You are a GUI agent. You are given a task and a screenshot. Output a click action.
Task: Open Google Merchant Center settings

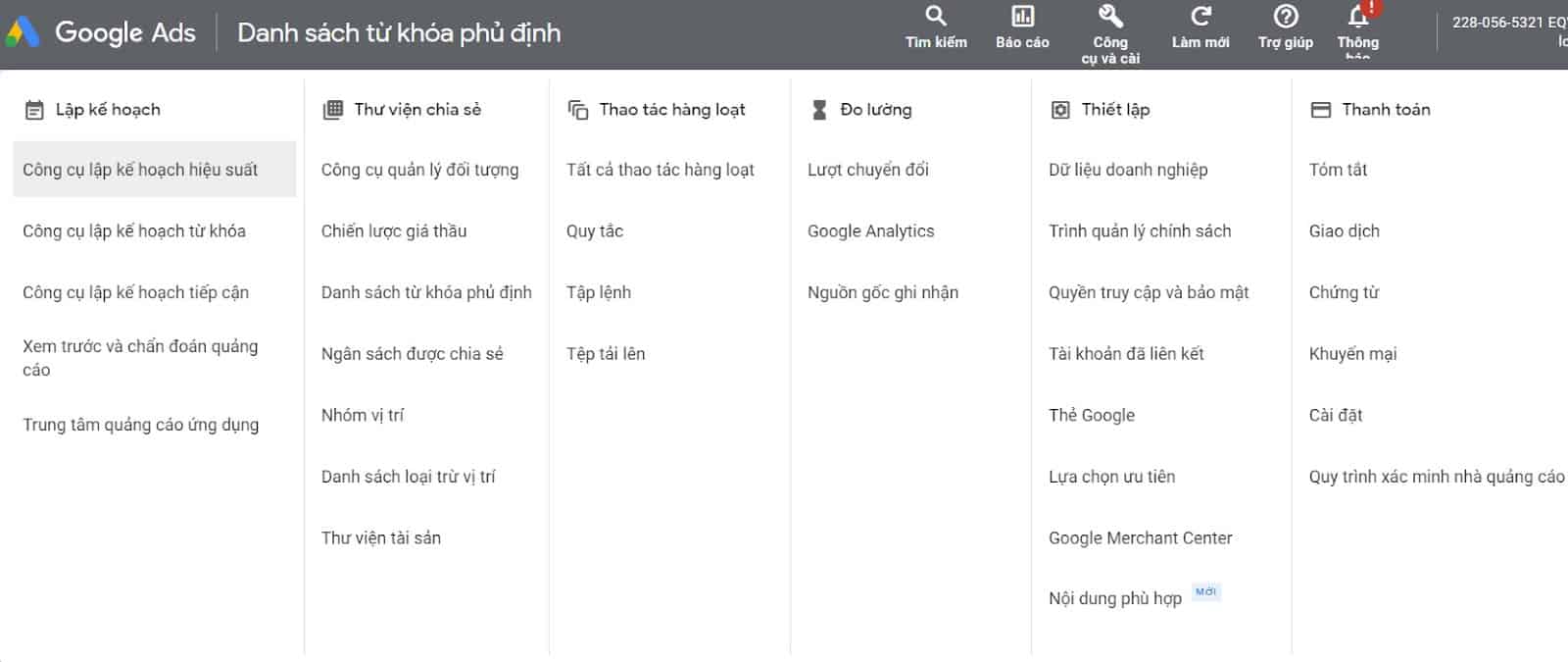1140,538
